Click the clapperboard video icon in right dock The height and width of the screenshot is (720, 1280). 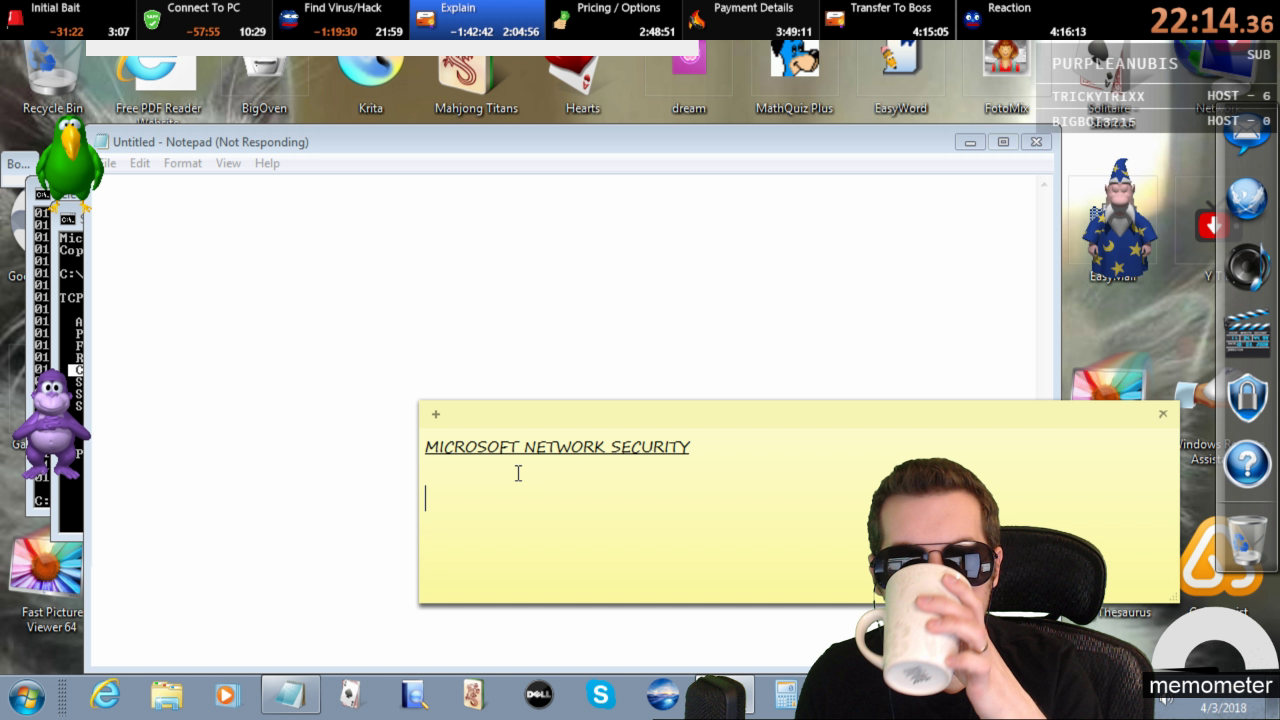coord(1247,332)
